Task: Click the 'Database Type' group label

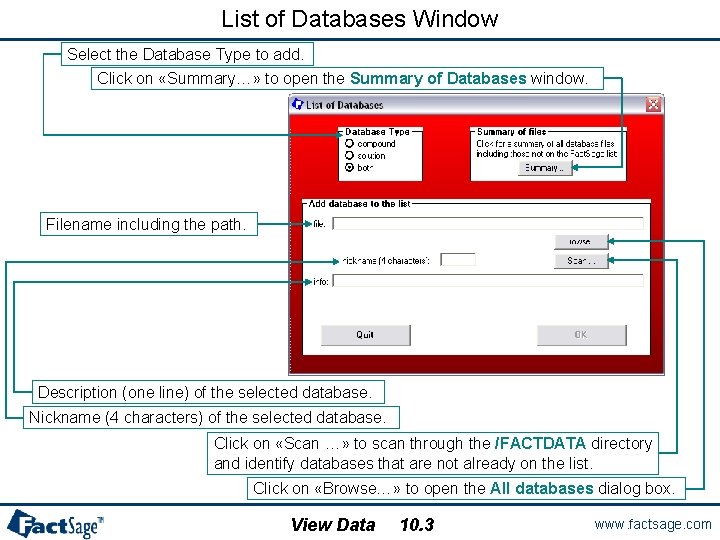Action: [377, 132]
